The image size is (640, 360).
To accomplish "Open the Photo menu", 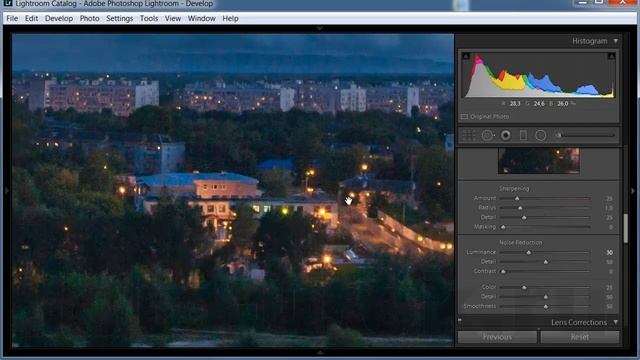I will [89, 18].
